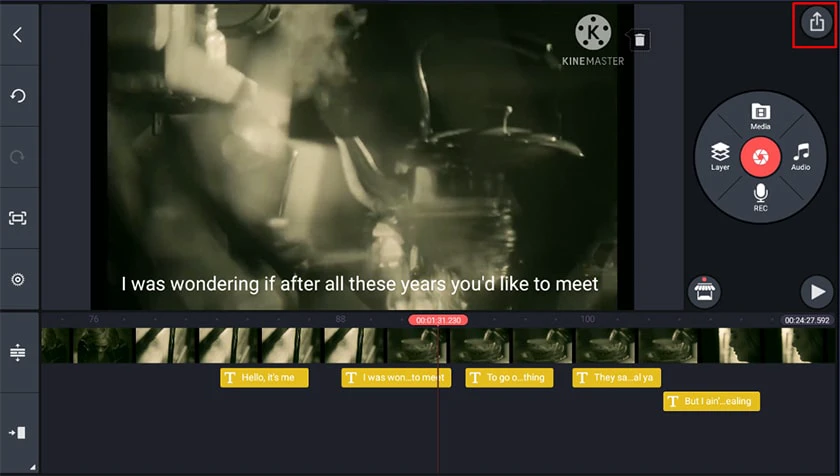This screenshot has height=476, width=840.
Task: Expand the timeline tracks view icon
Action: tap(18, 353)
